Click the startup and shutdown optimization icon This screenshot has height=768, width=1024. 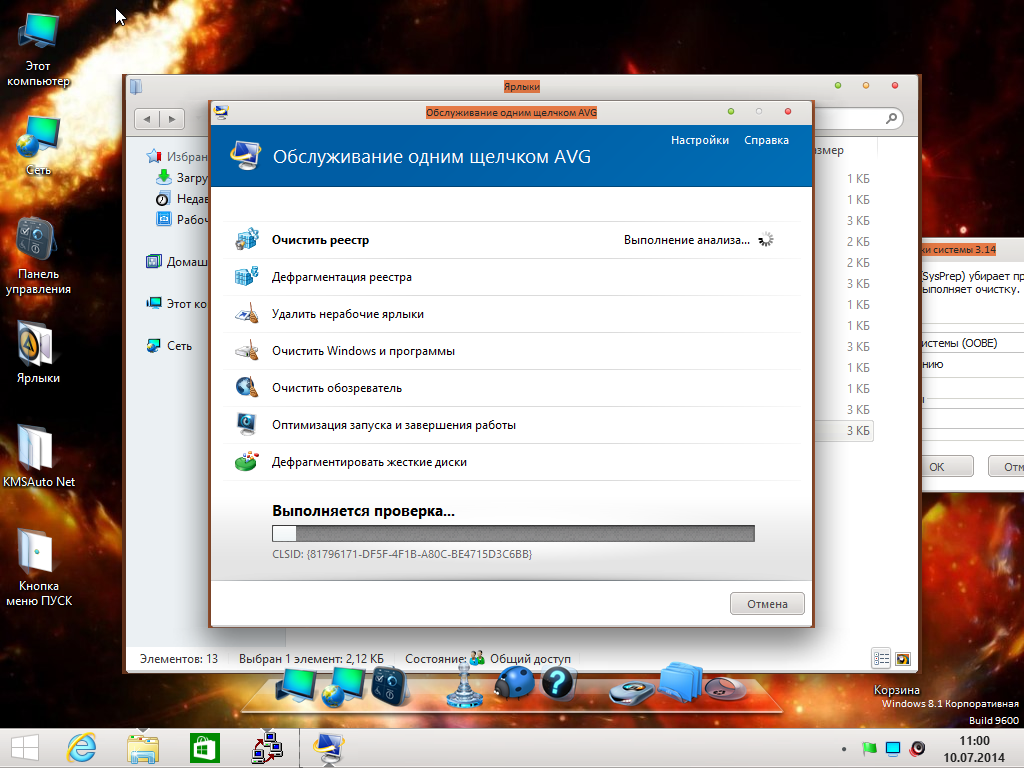[x=247, y=424]
